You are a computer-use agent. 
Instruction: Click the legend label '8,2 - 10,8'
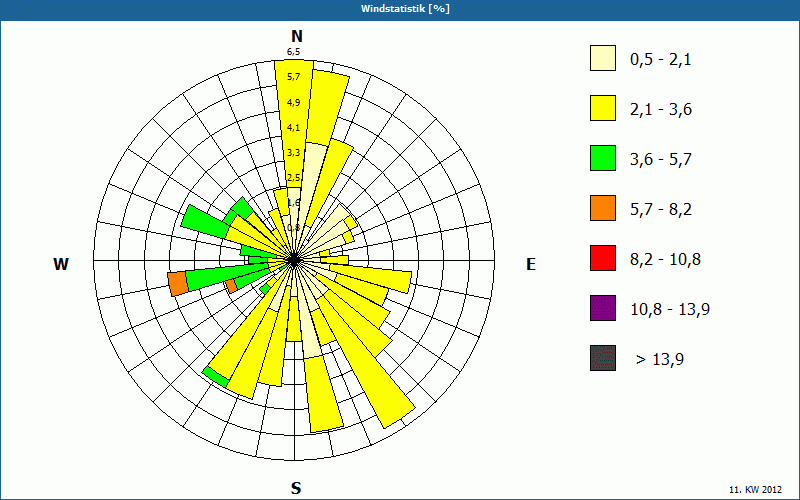665,260
